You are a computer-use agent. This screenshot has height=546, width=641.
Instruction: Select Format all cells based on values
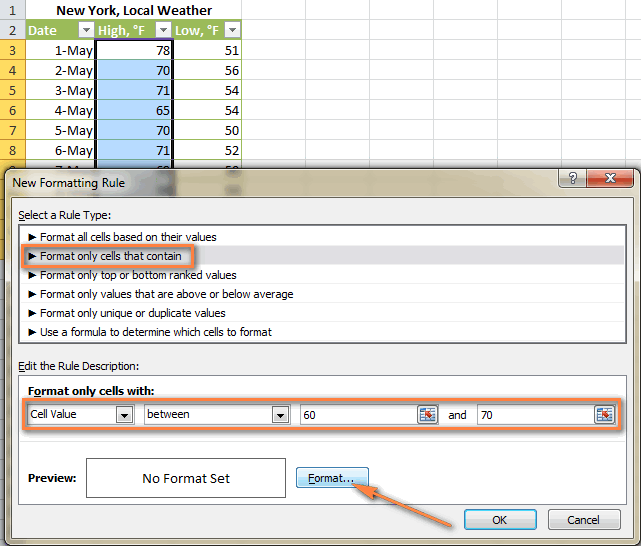click(x=128, y=237)
